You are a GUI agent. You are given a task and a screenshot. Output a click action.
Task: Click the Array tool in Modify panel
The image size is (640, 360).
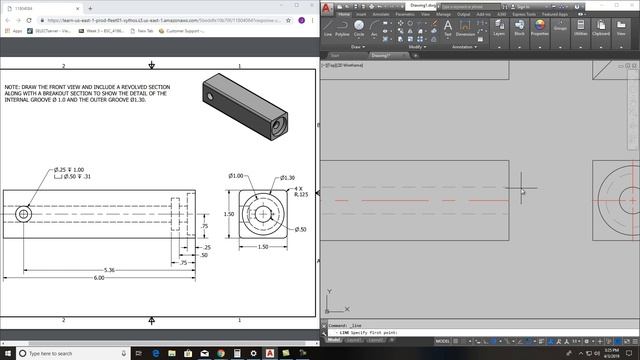(x=420, y=39)
